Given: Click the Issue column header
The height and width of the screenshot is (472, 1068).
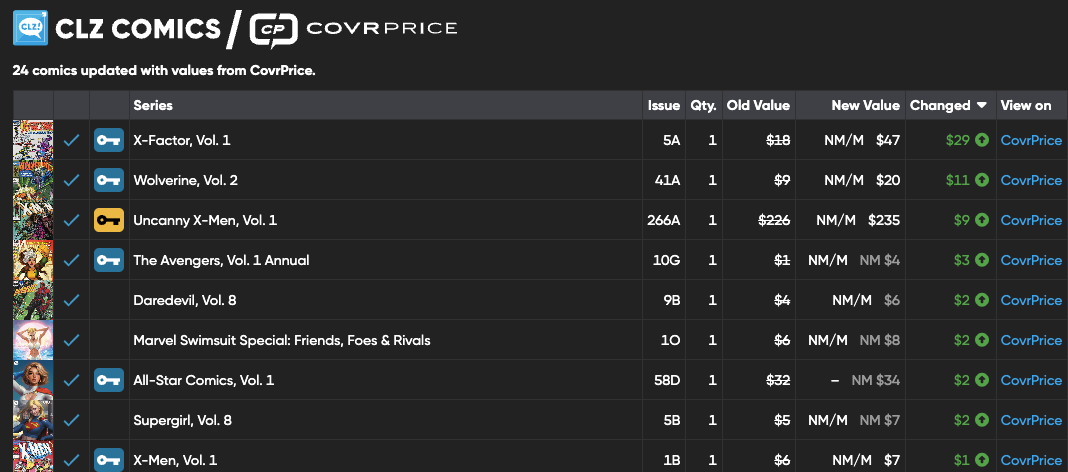Looking at the screenshot, I should [x=663, y=106].
